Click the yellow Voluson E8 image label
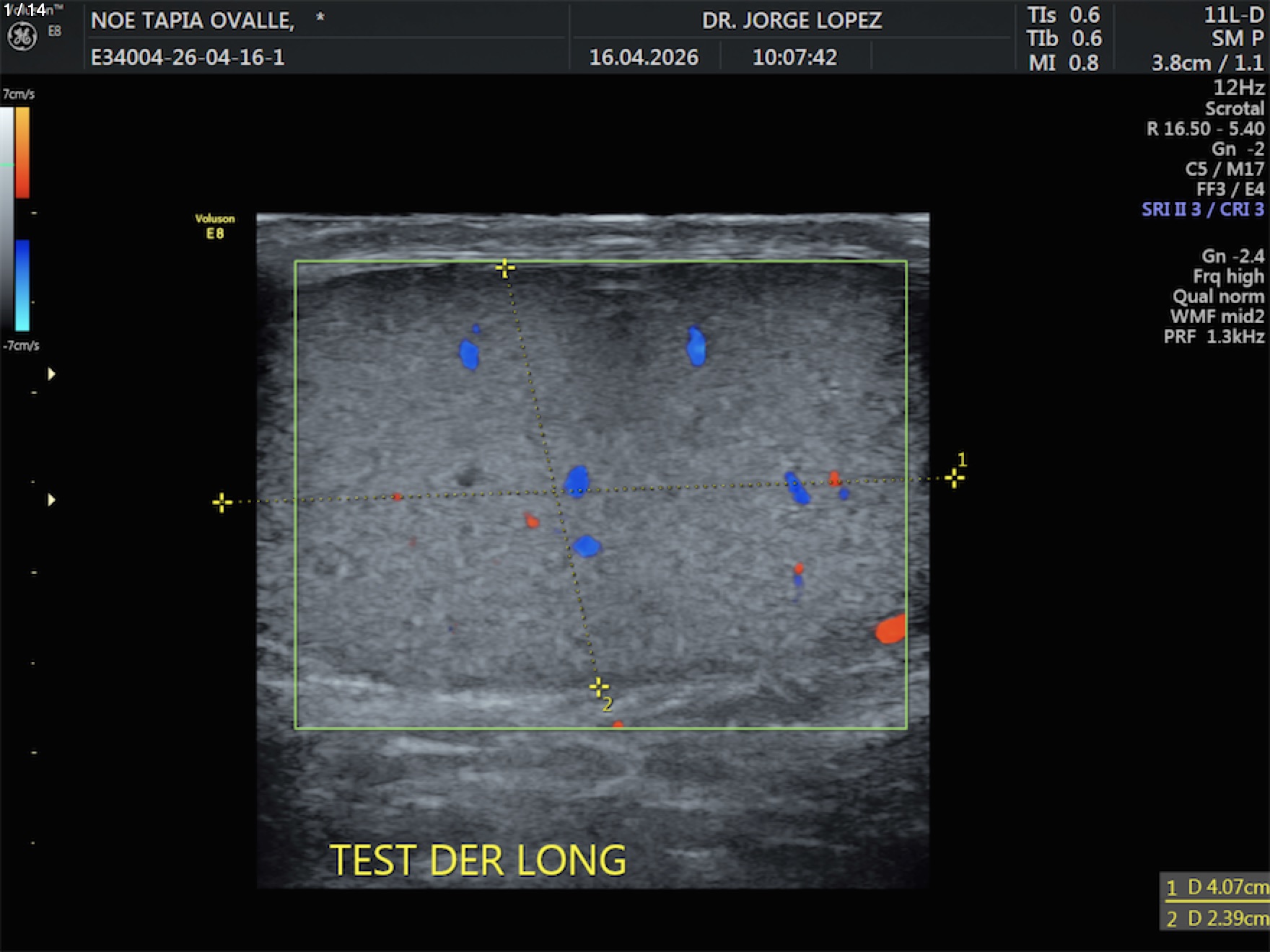1270x952 pixels. (x=215, y=226)
